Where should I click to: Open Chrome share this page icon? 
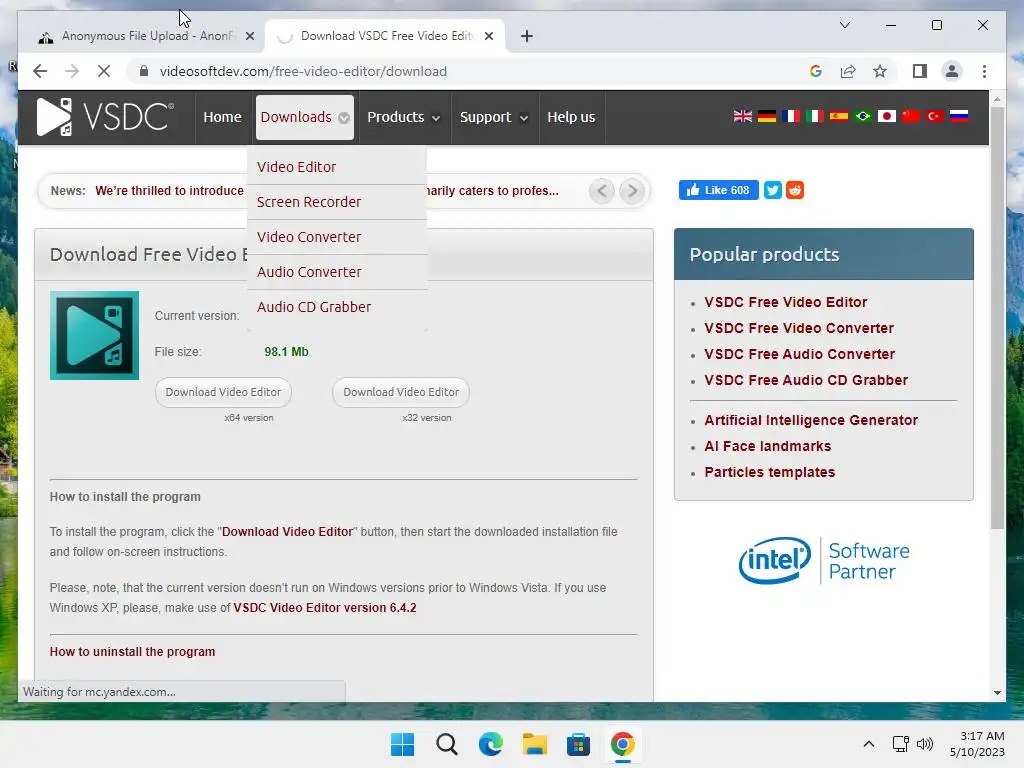pyautogui.click(x=848, y=71)
